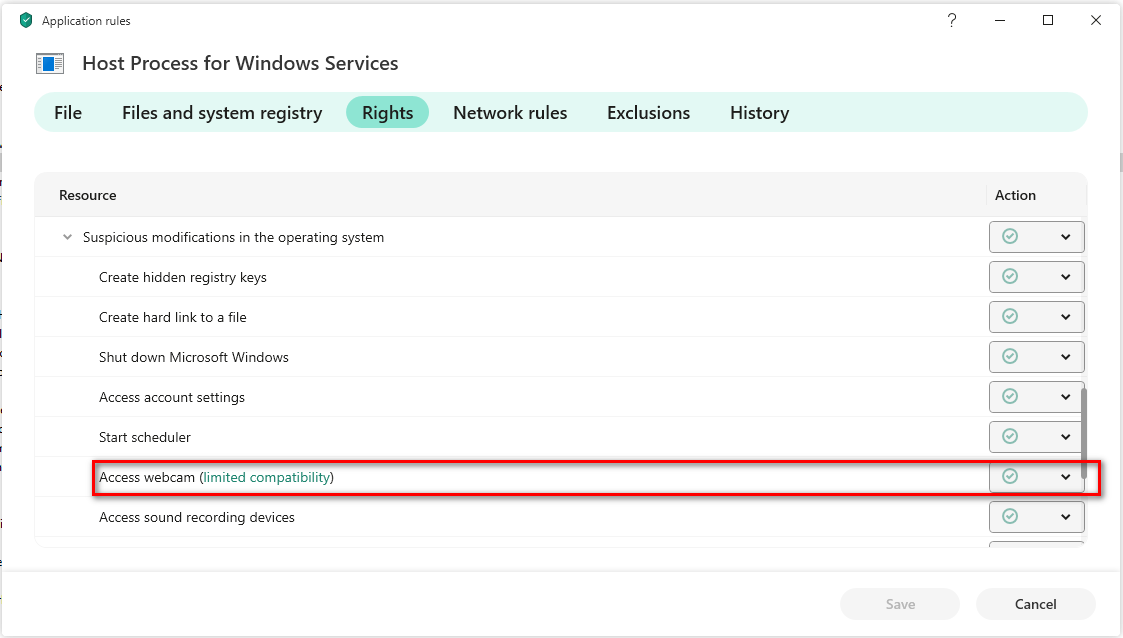Go to the Exclusions tab
1123x638 pixels.
coord(648,113)
